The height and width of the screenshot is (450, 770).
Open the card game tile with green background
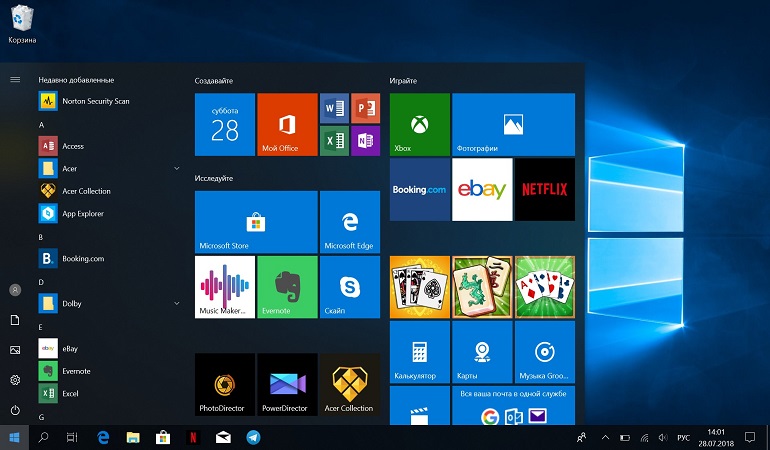[545, 287]
